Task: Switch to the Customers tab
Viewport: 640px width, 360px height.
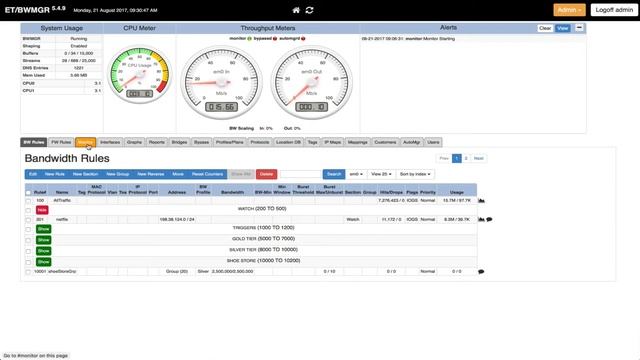Action: [x=385, y=142]
